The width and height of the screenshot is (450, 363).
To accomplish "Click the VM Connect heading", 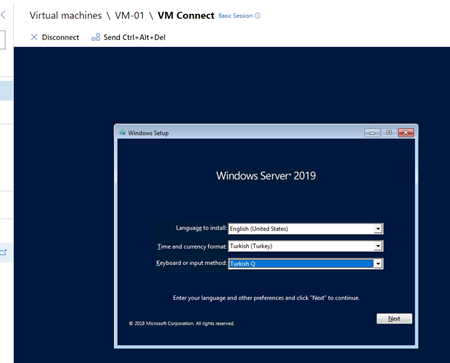I will coord(186,15).
